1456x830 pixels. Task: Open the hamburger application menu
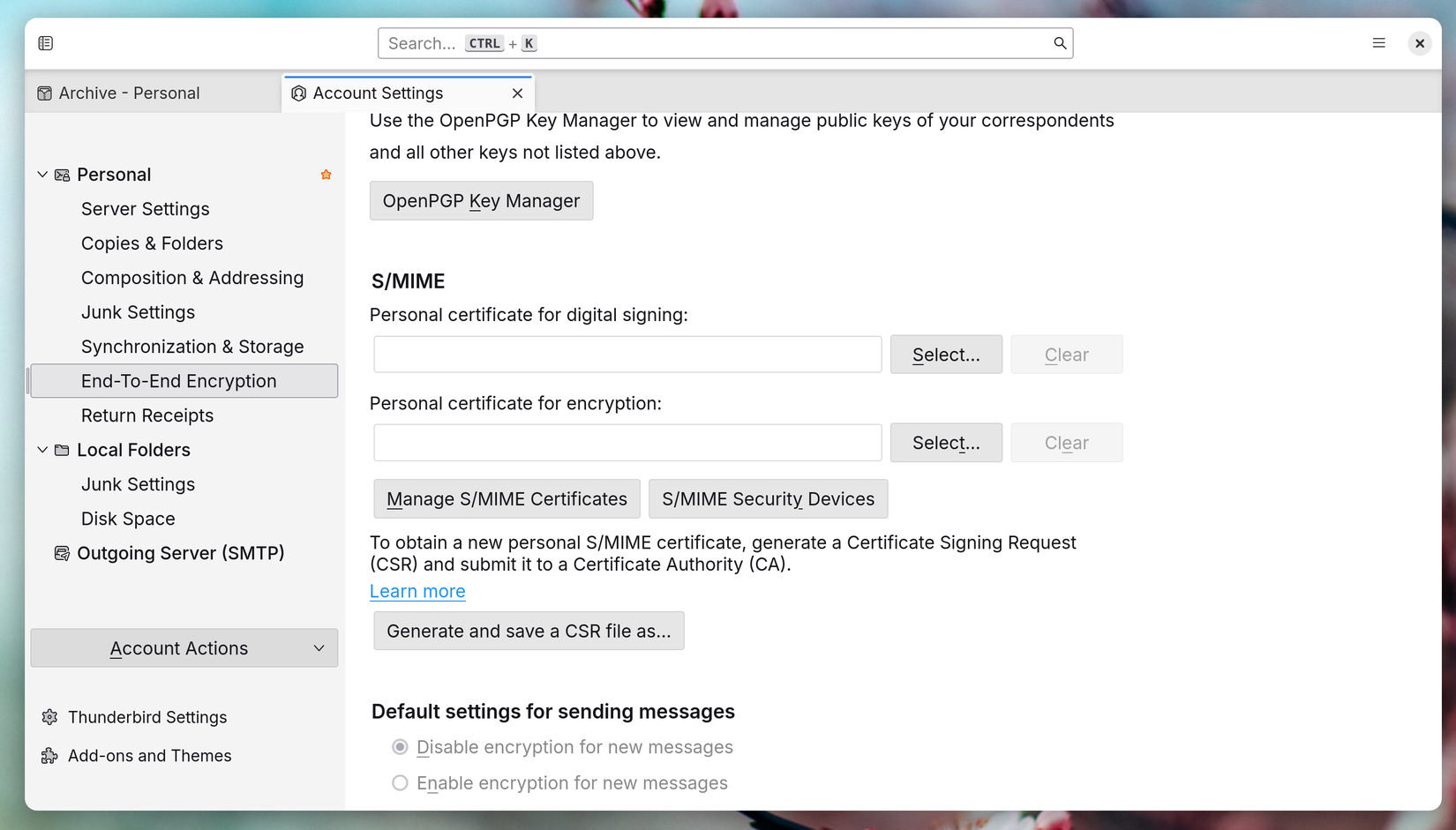[1378, 43]
